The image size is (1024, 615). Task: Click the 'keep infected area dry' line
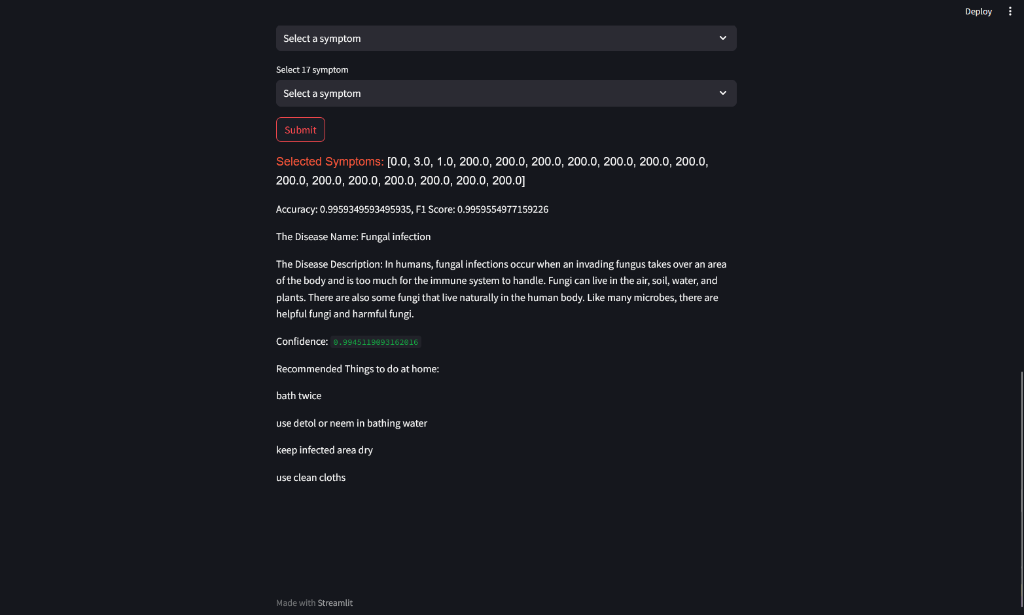point(325,450)
